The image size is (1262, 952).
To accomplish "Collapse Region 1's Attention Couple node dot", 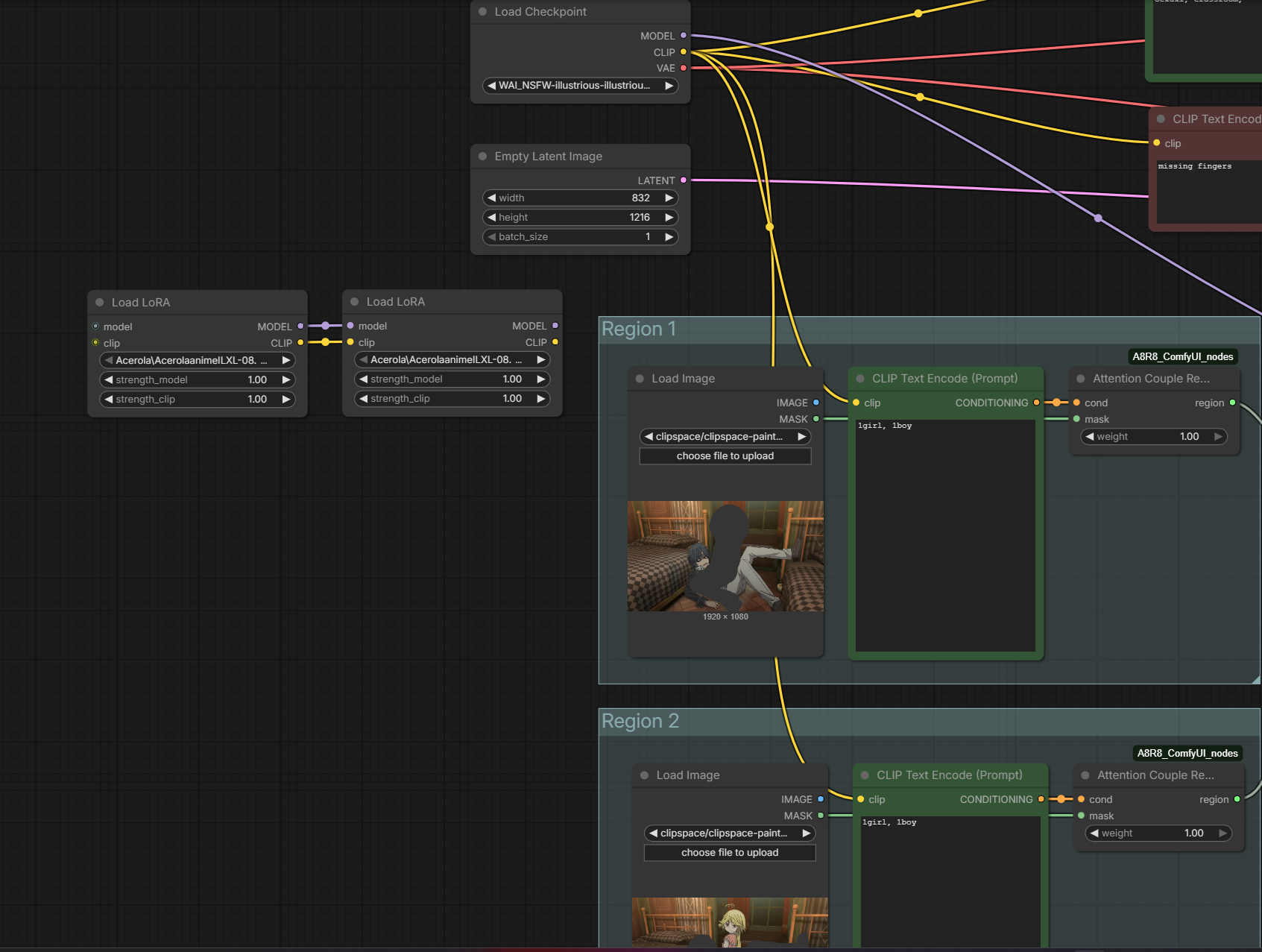I will [1081, 379].
